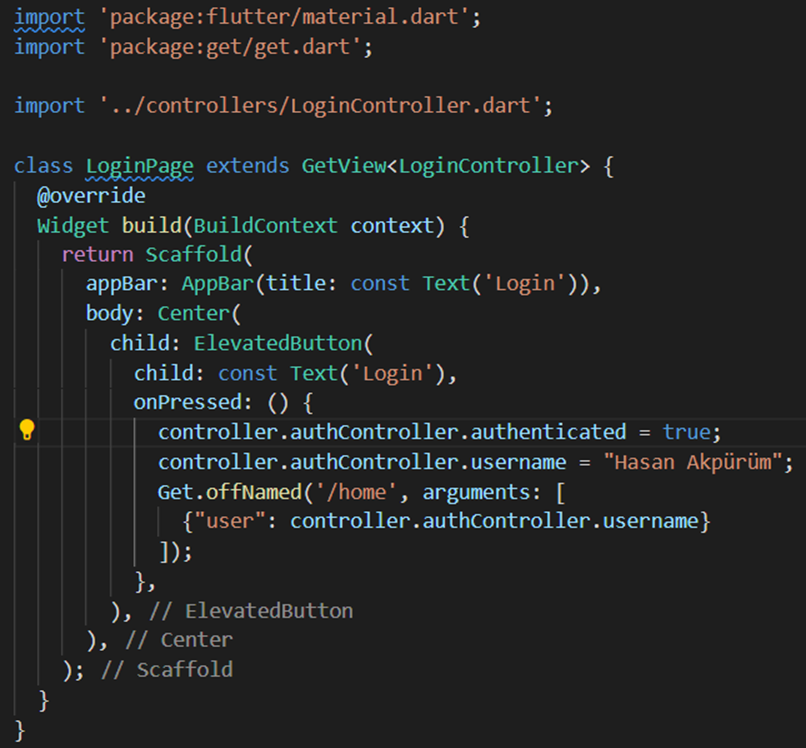Click the 'arguments' named parameter
The height and width of the screenshot is (748, 806).
click(477, 492)
